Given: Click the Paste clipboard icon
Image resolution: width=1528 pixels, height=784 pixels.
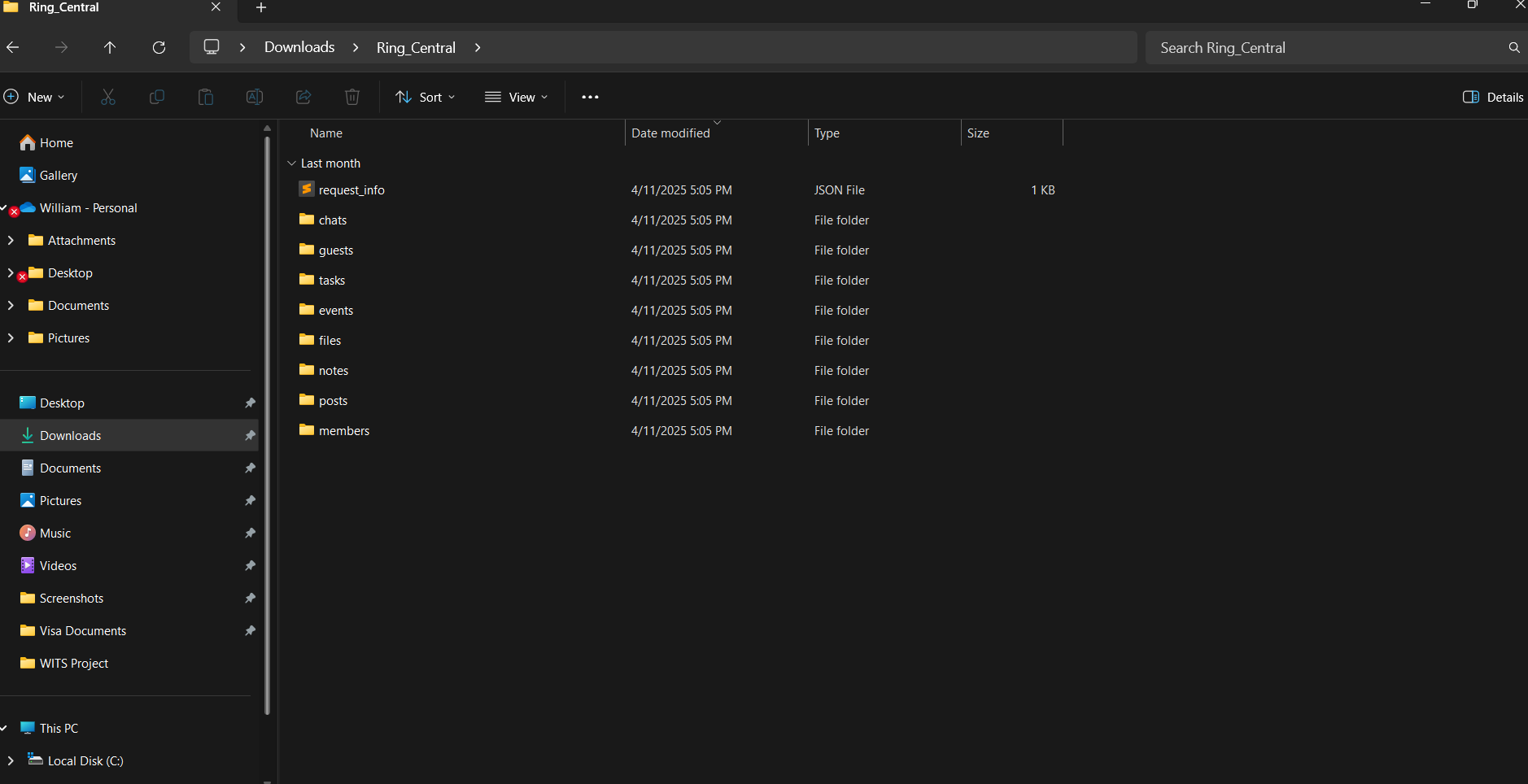Looking at the screenshot, I should tap(206, 97).
